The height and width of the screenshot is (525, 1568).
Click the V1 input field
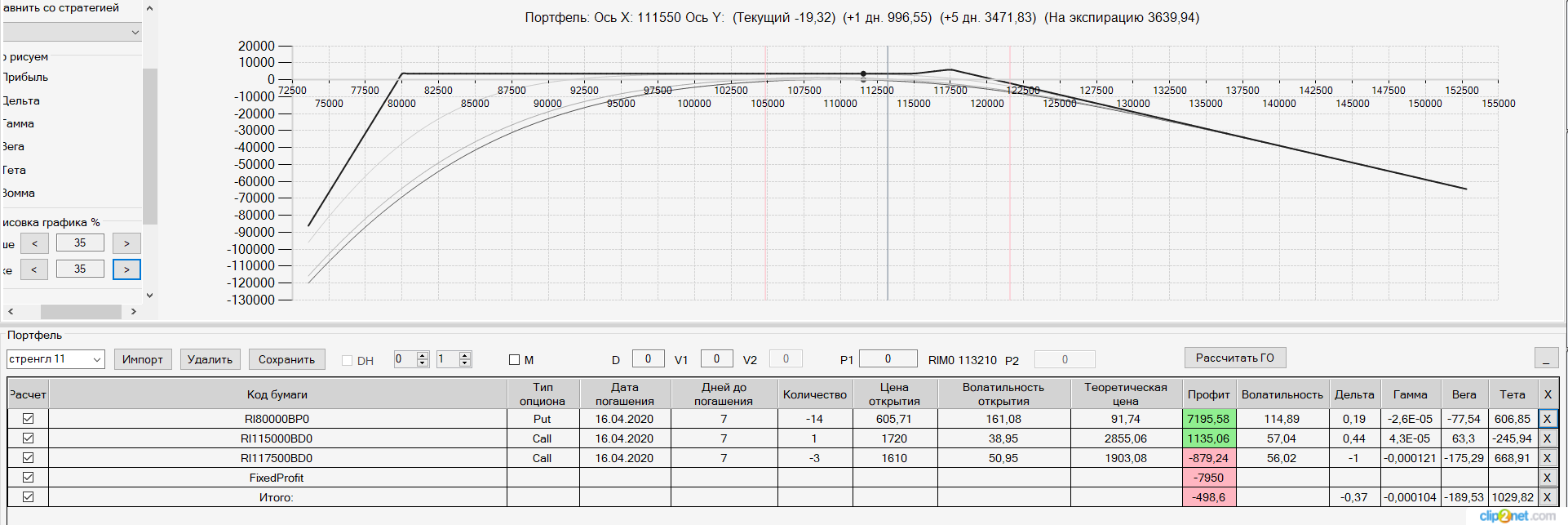coord(716,358)
